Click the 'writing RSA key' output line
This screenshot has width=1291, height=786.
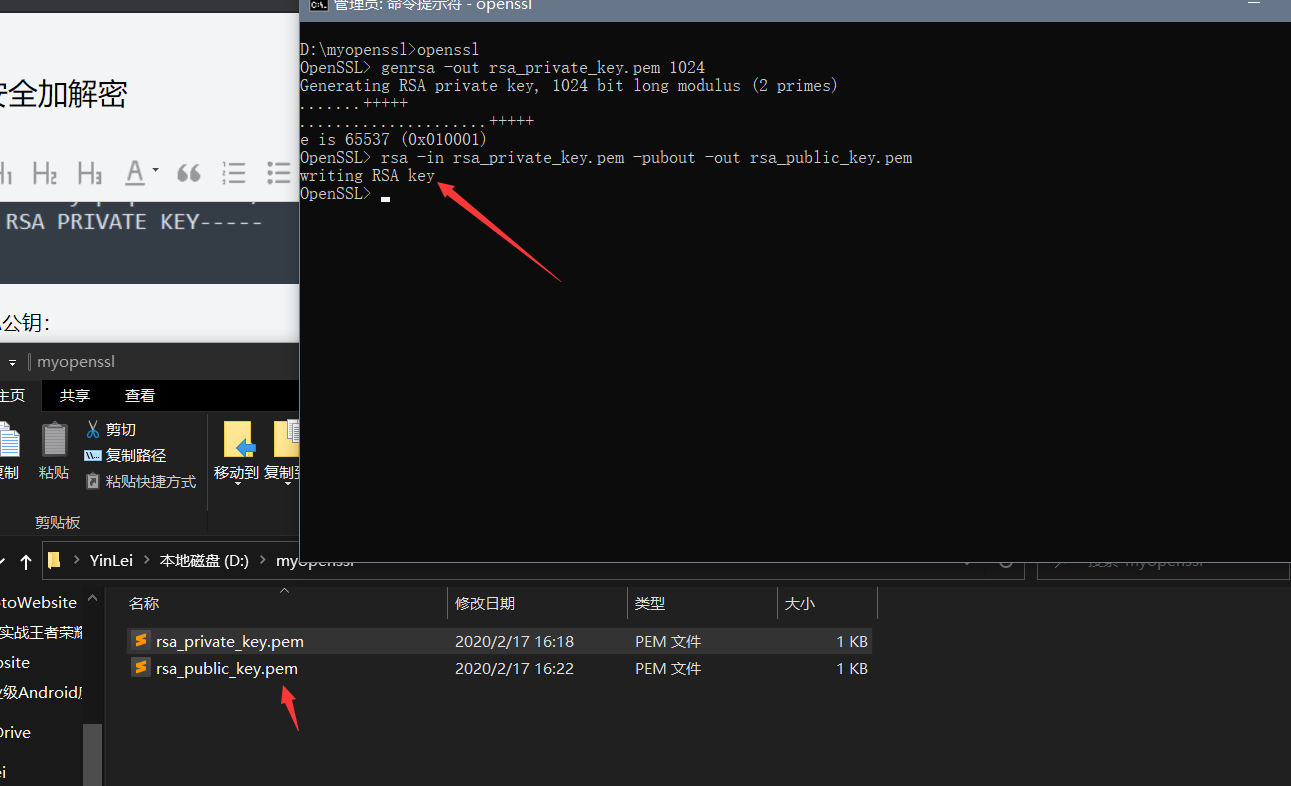point(367,176)
